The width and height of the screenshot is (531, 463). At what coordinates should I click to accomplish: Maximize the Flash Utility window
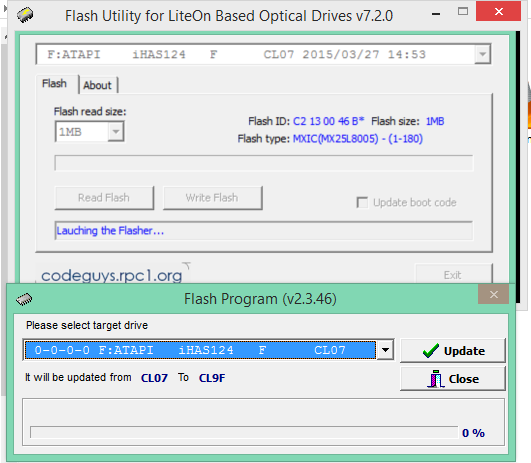click(x=463, y=12)
